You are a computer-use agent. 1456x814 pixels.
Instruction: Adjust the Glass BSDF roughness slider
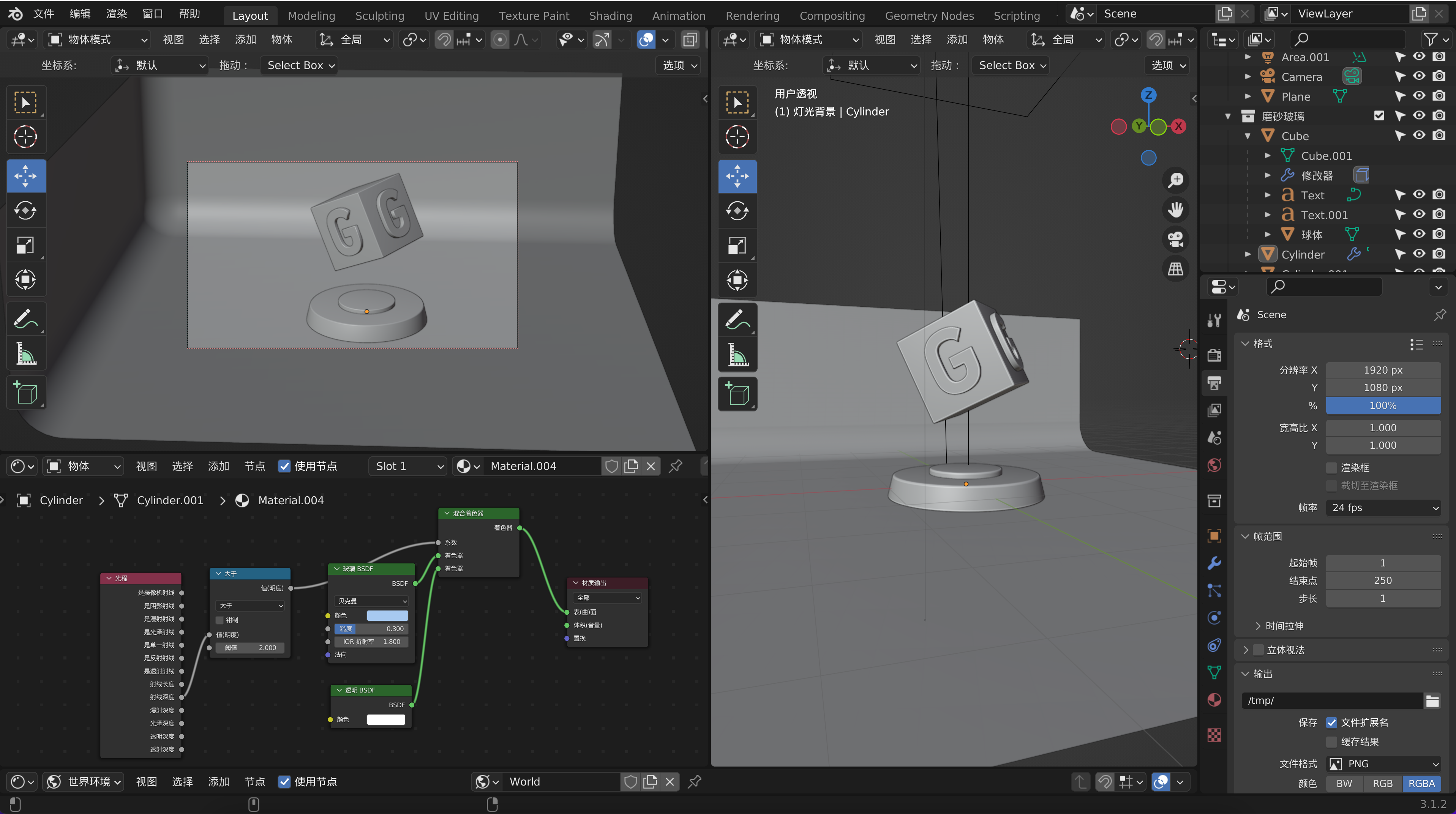(x=371, y=629)
